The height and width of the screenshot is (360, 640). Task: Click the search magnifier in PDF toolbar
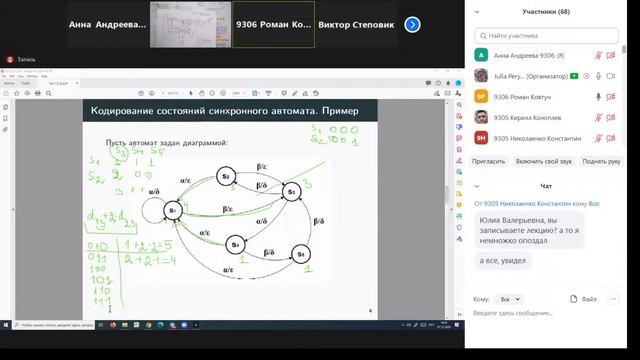click(49, 93)
